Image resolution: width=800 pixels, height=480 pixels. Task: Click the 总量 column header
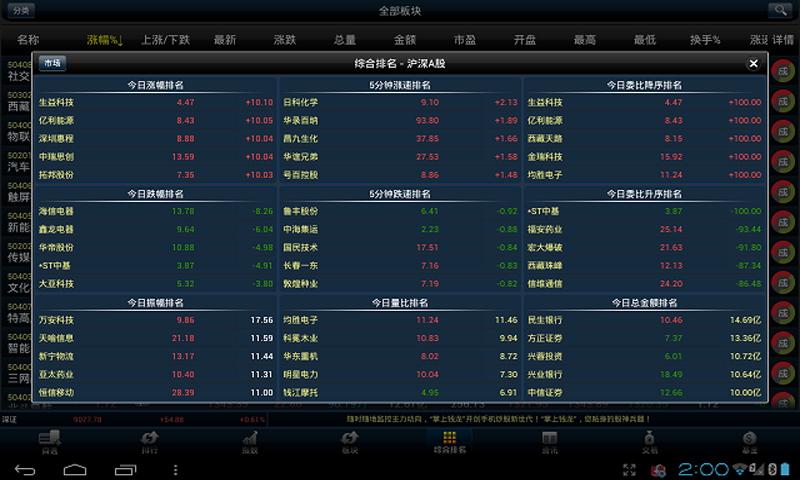point(345,40)
